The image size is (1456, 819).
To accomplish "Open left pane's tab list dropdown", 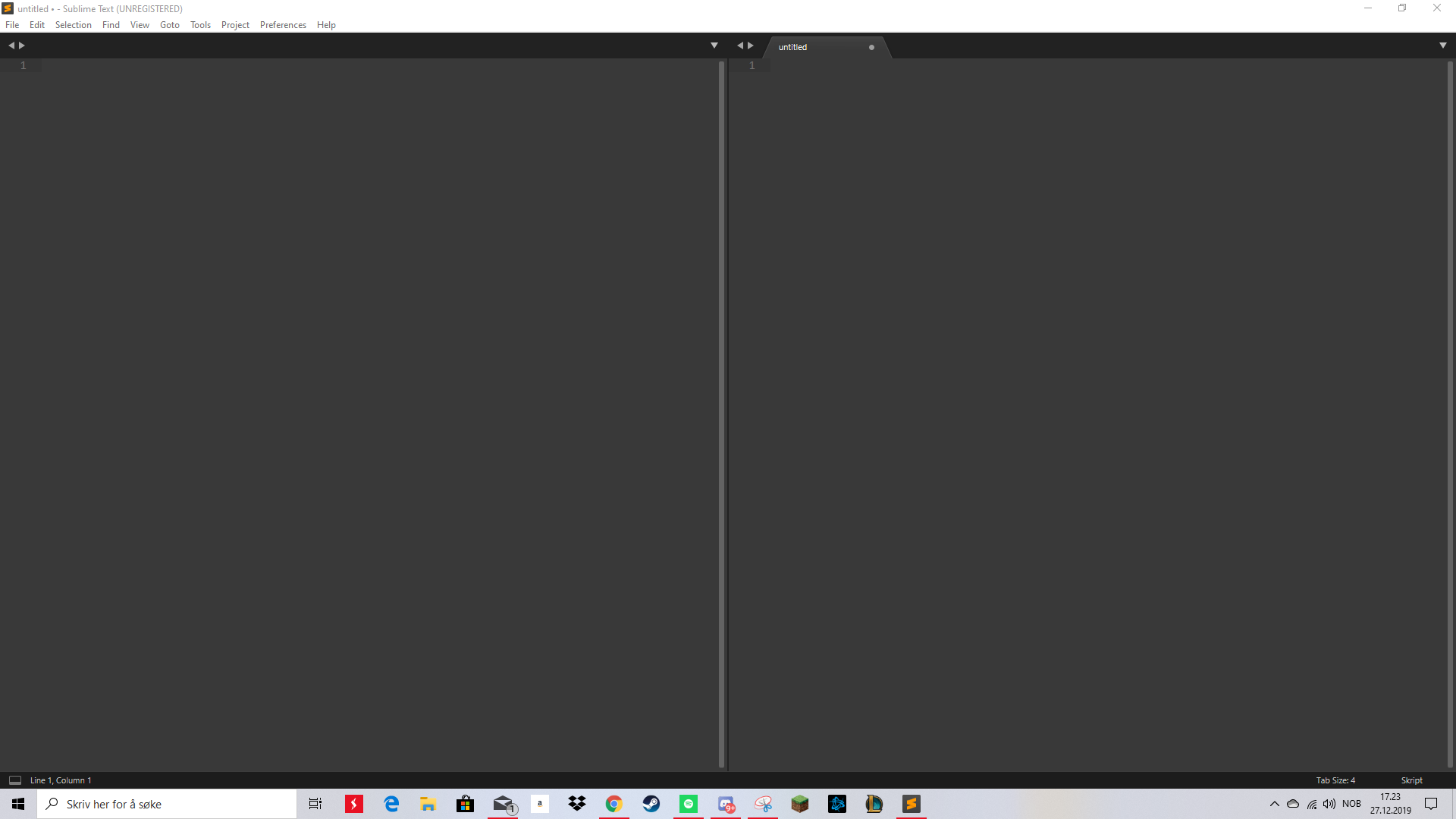I will [x=714, y=45].
